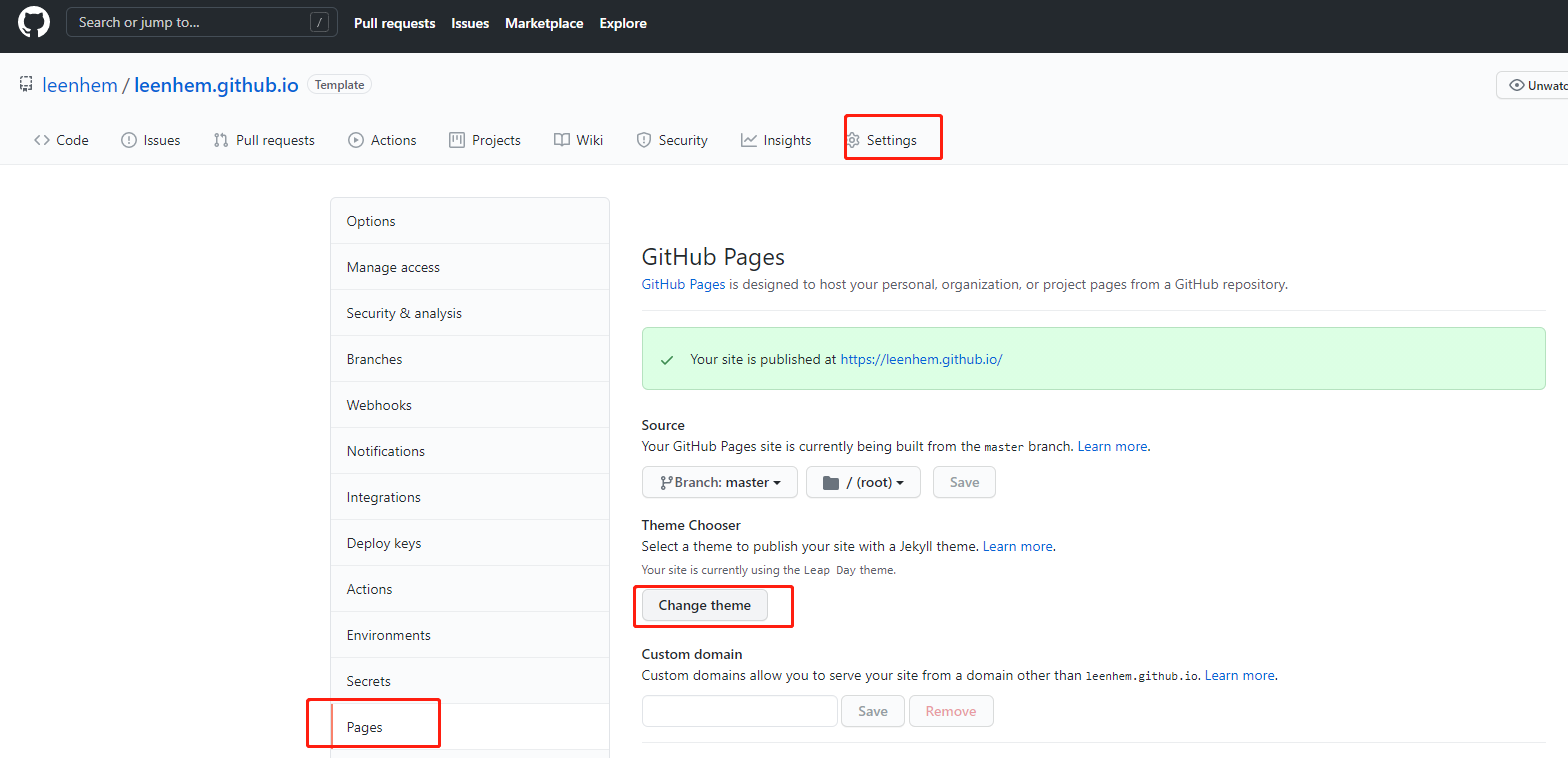
Task: Click Save button for custom domain
Action: [873, 711]
